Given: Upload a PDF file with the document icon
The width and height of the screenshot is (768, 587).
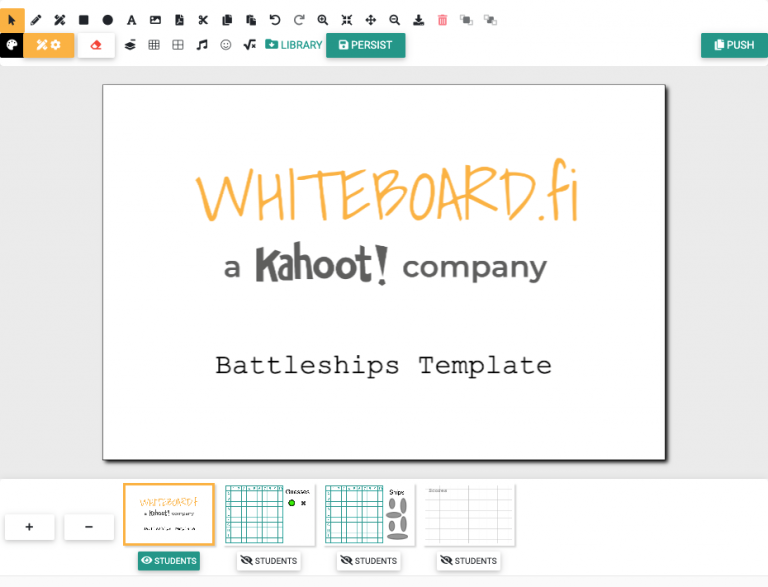Looking at the screenshot, I should [x=179, y=20].
